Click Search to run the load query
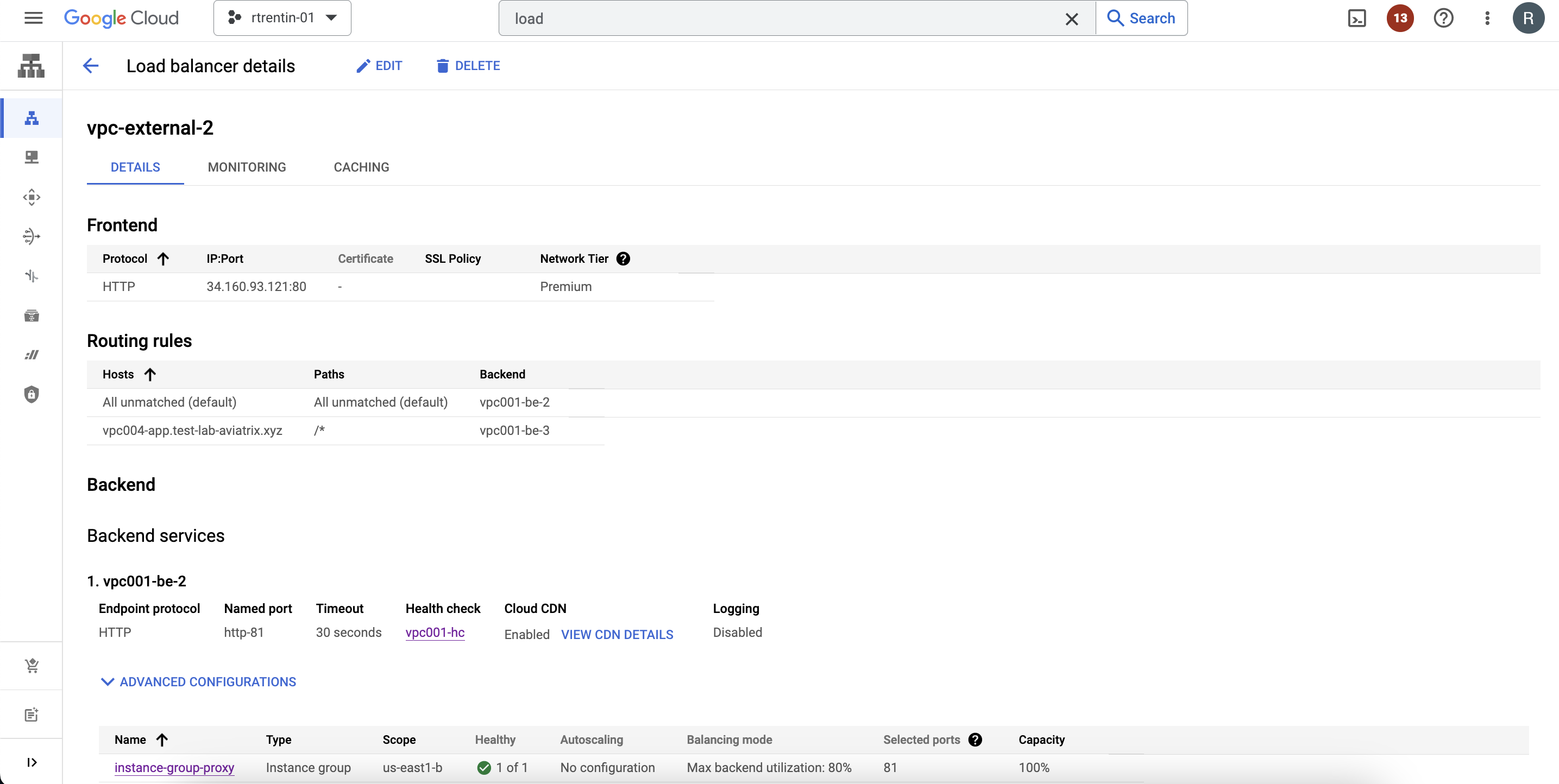Image resolution: width=1559 pixels, height=784 pixels. [1141, 18]
